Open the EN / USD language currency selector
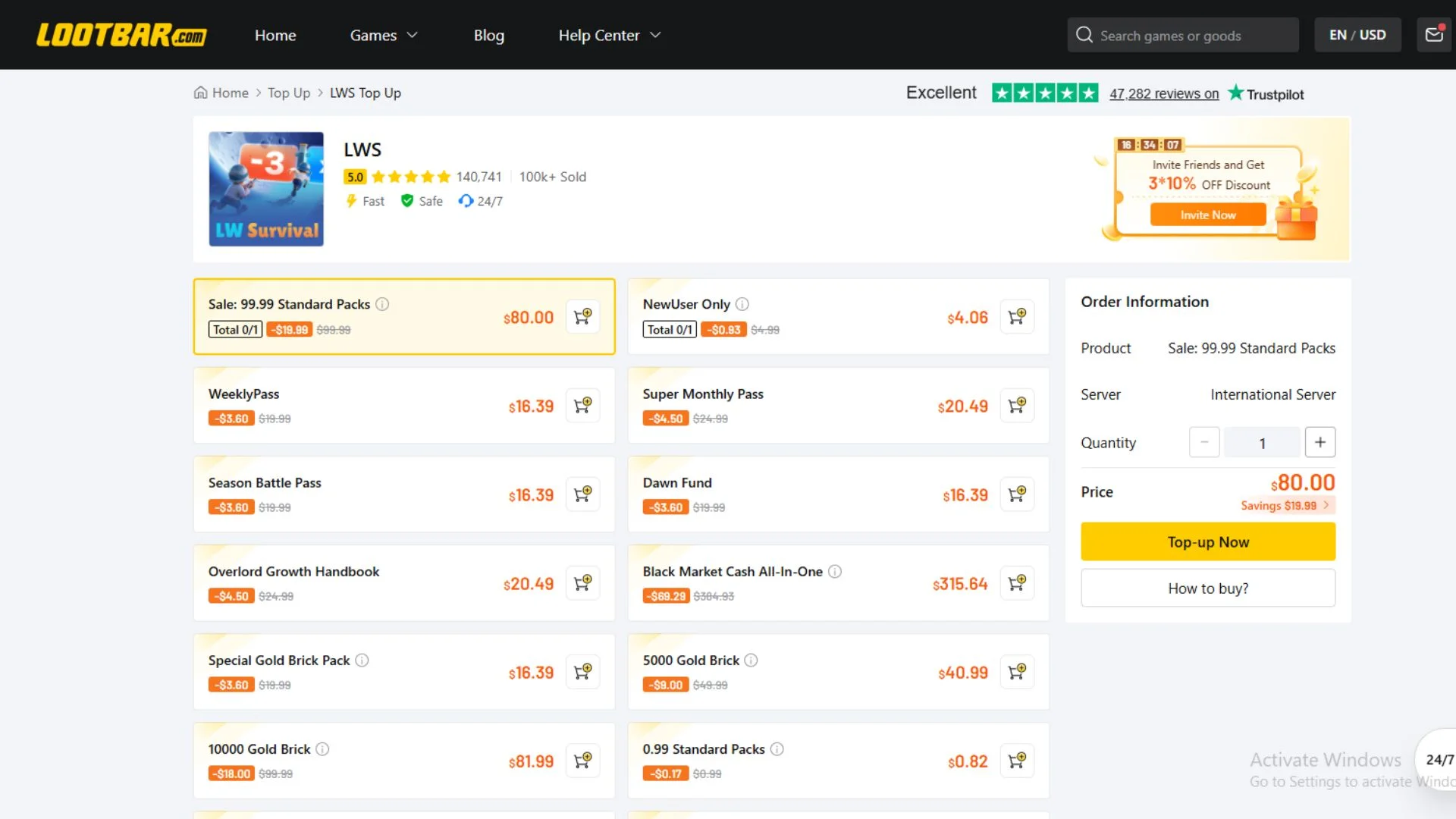The width and height of the screenshot is (1456, 819). click(1357, 35)
